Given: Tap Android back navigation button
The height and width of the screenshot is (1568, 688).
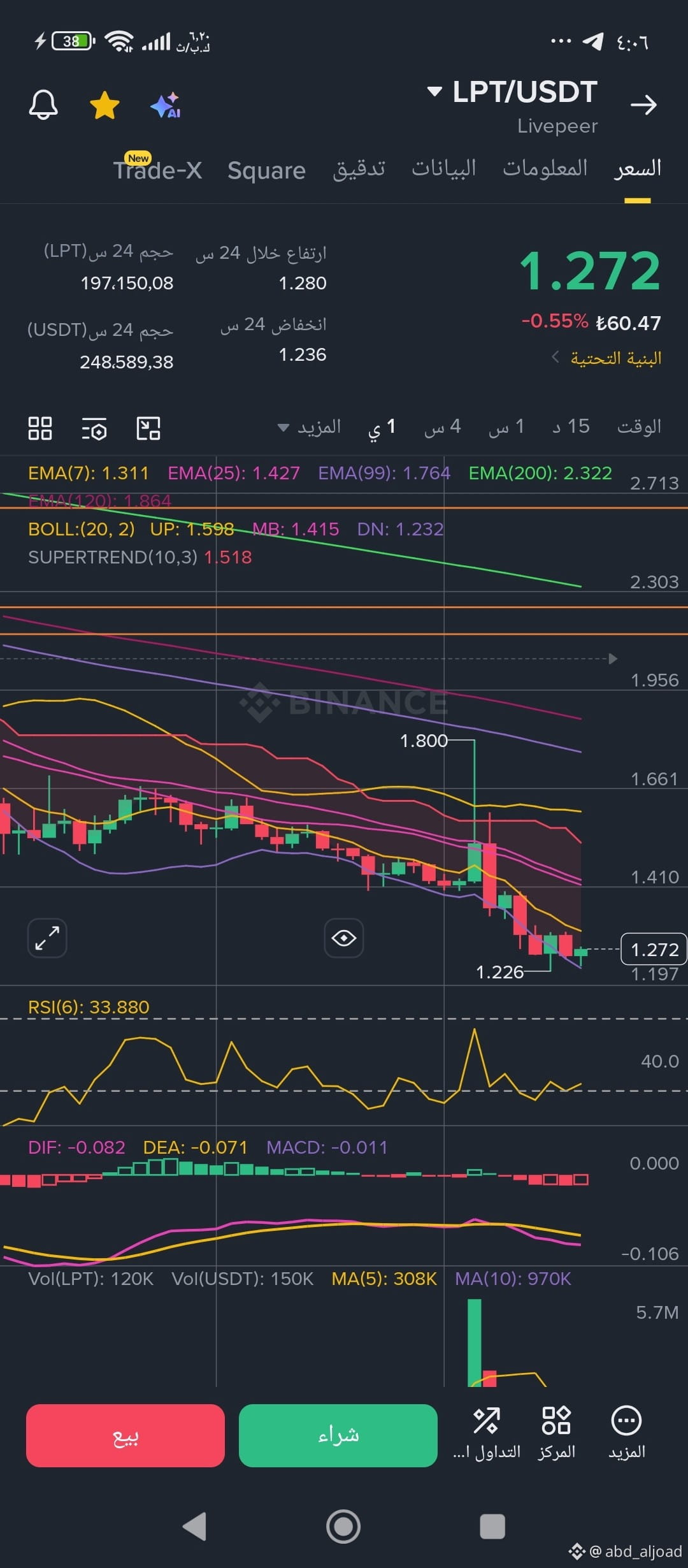Looking at the screenshot, I should (x=194, y=1526).
